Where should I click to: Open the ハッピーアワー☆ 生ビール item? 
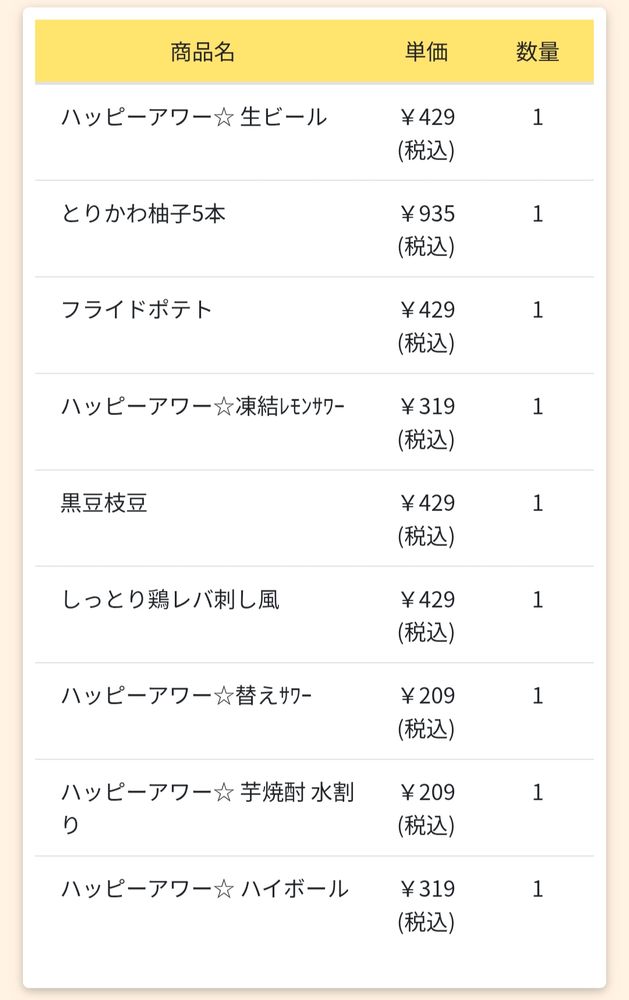pos(194,117)
